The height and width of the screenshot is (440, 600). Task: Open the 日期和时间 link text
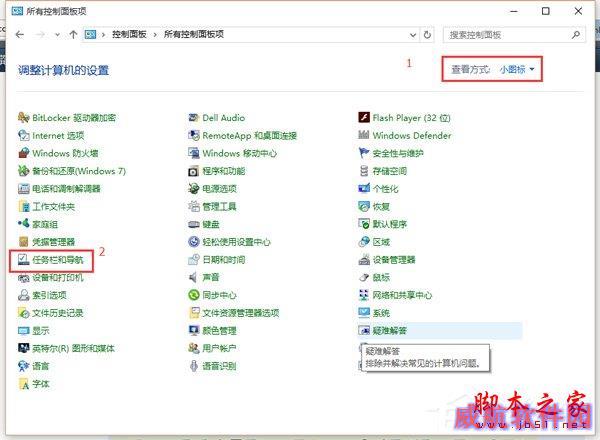click(x=224, y=260)
